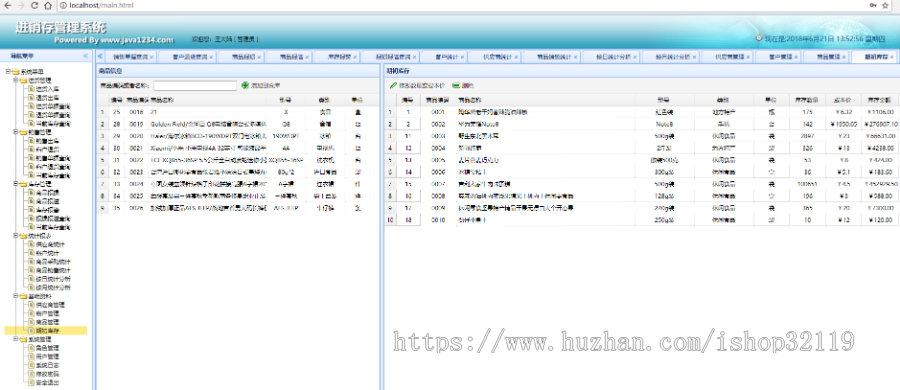Collapse the 统计报表 tree folder
This screenshot has width=900, height=390.
(15, 235)
